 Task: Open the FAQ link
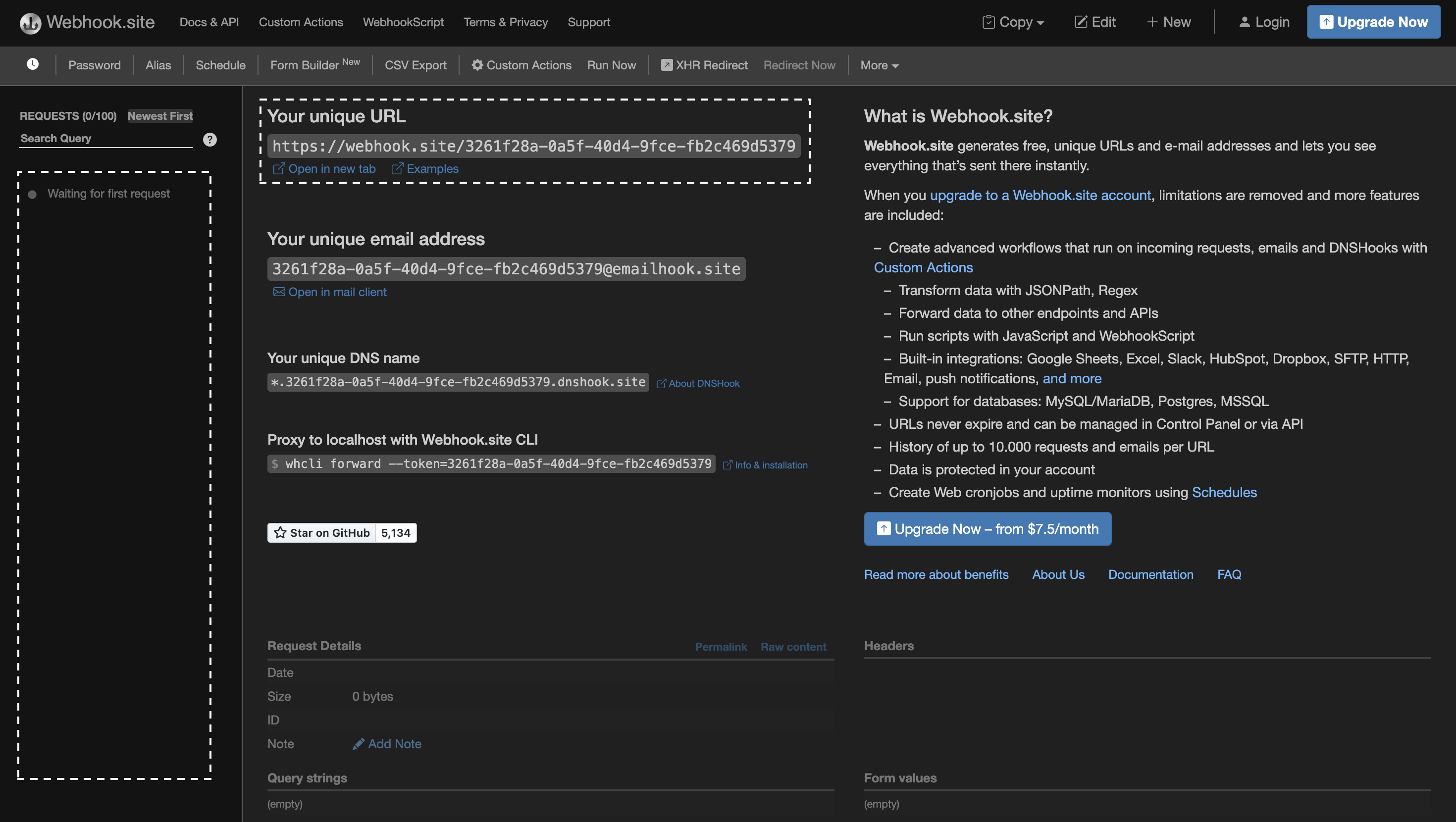click(1229, 574)
